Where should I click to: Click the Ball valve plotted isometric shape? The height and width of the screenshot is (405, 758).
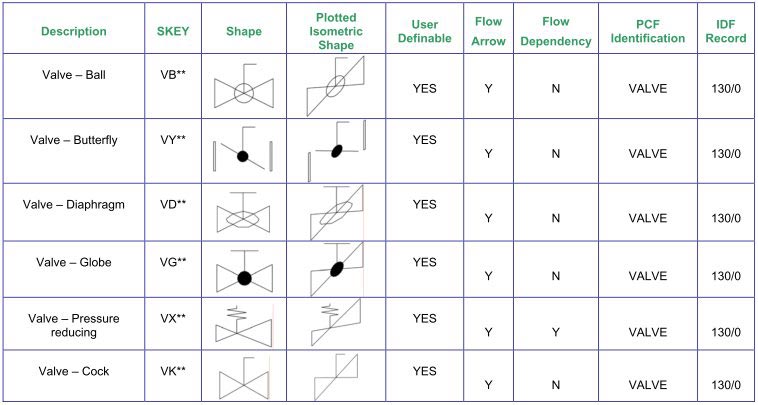(337, 87)
